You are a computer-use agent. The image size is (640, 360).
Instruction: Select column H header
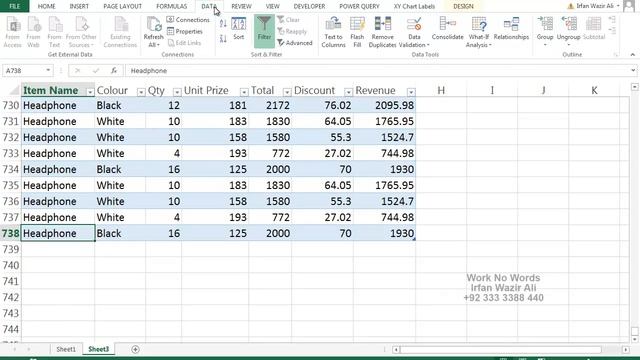point(441,90)
